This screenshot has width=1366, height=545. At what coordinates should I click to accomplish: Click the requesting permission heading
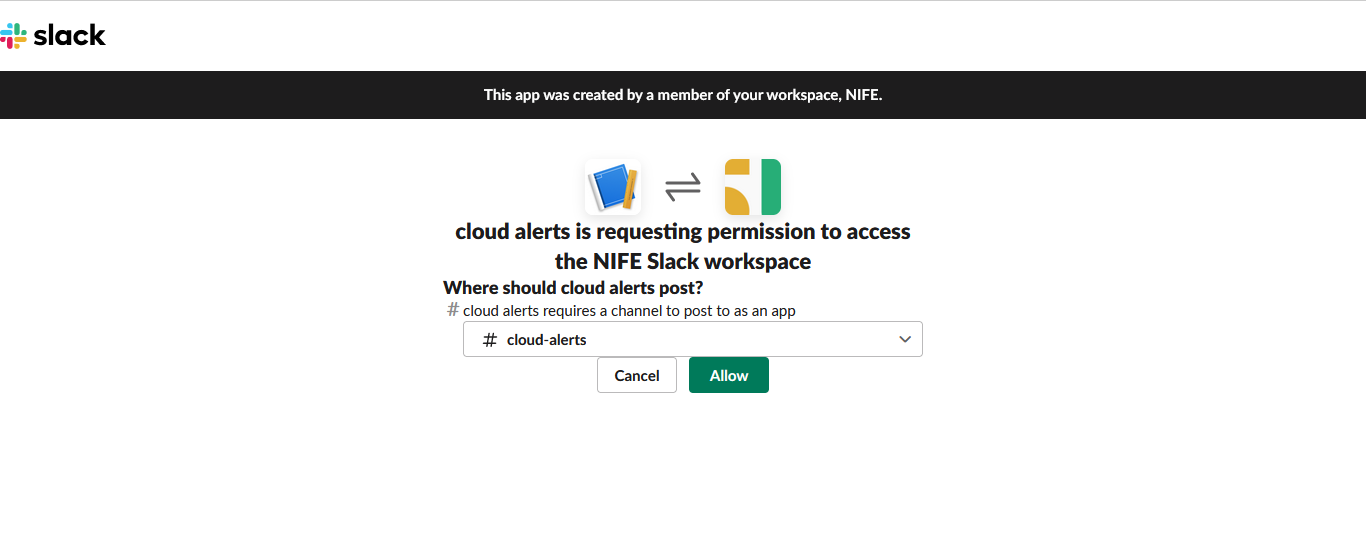[683, 246]
